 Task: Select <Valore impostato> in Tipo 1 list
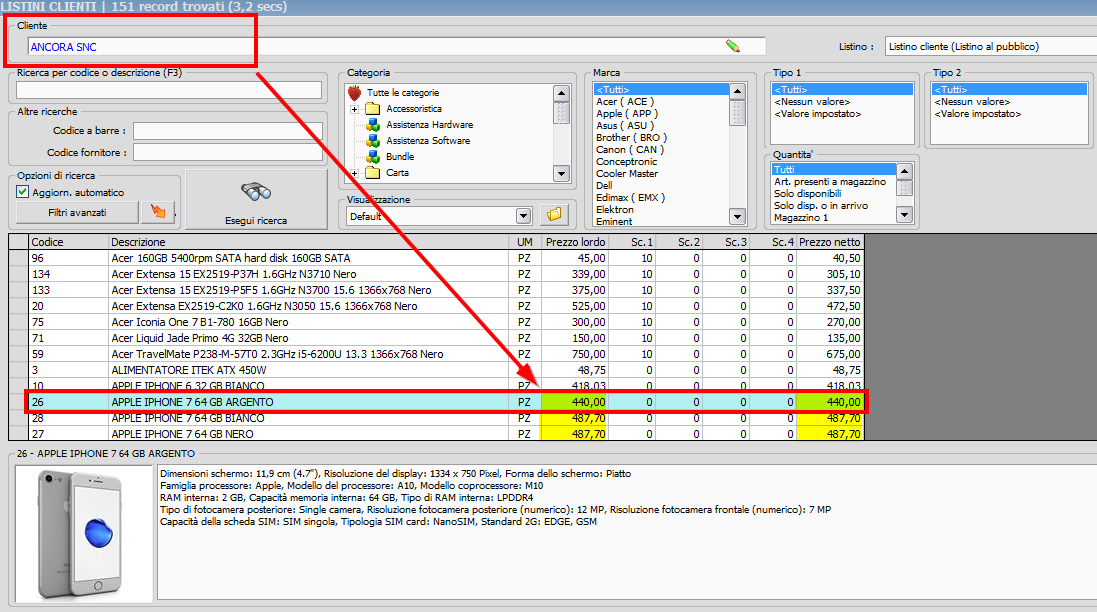pos(818,113)
